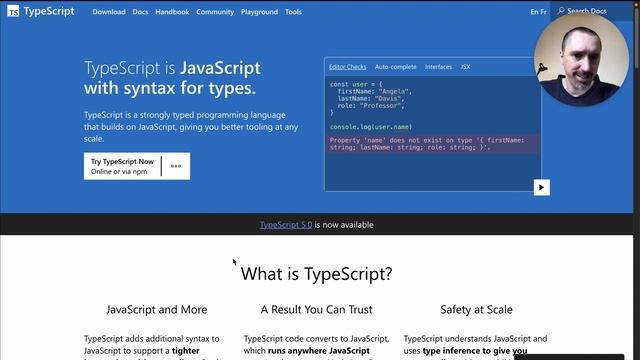
Task: Click 'TypeScript is JavaScript with syntax for types' headline
Action: tap(172, 78)
